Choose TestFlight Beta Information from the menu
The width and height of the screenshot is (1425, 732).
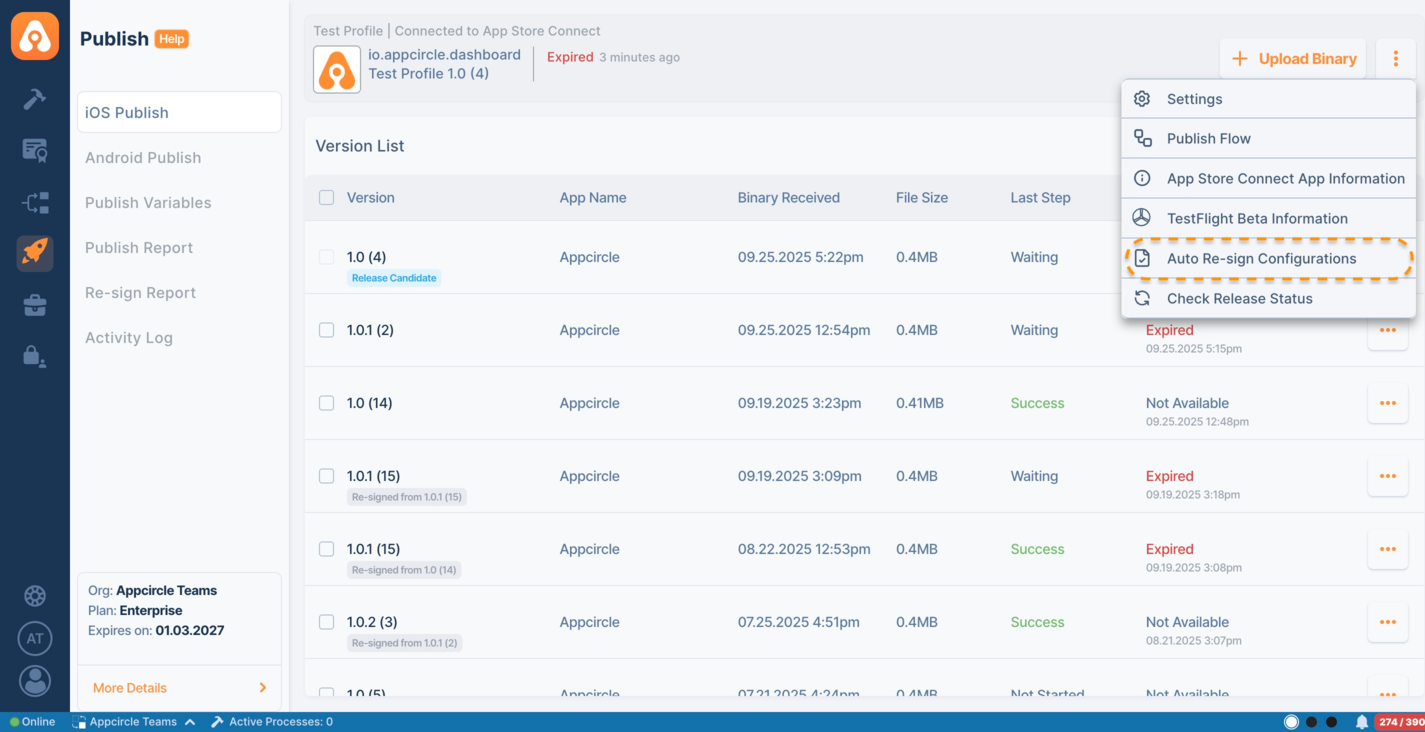pos(1257,219)
